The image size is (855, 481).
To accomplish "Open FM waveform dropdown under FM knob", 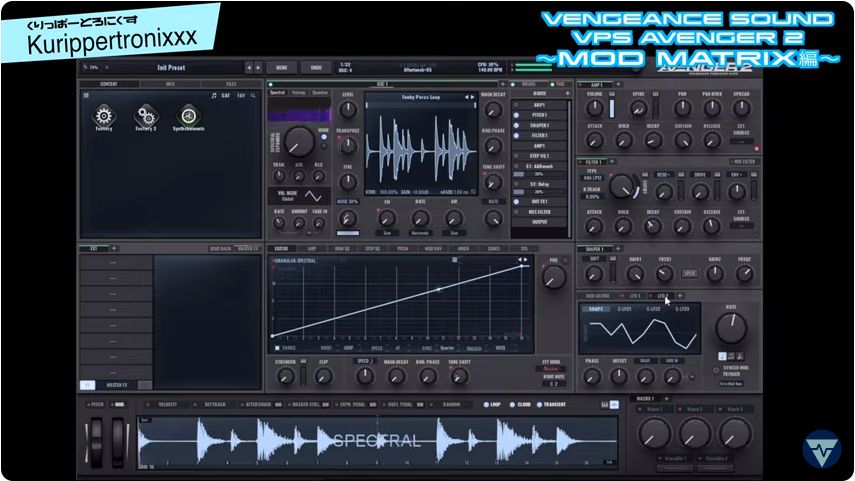I will point(387,233).
